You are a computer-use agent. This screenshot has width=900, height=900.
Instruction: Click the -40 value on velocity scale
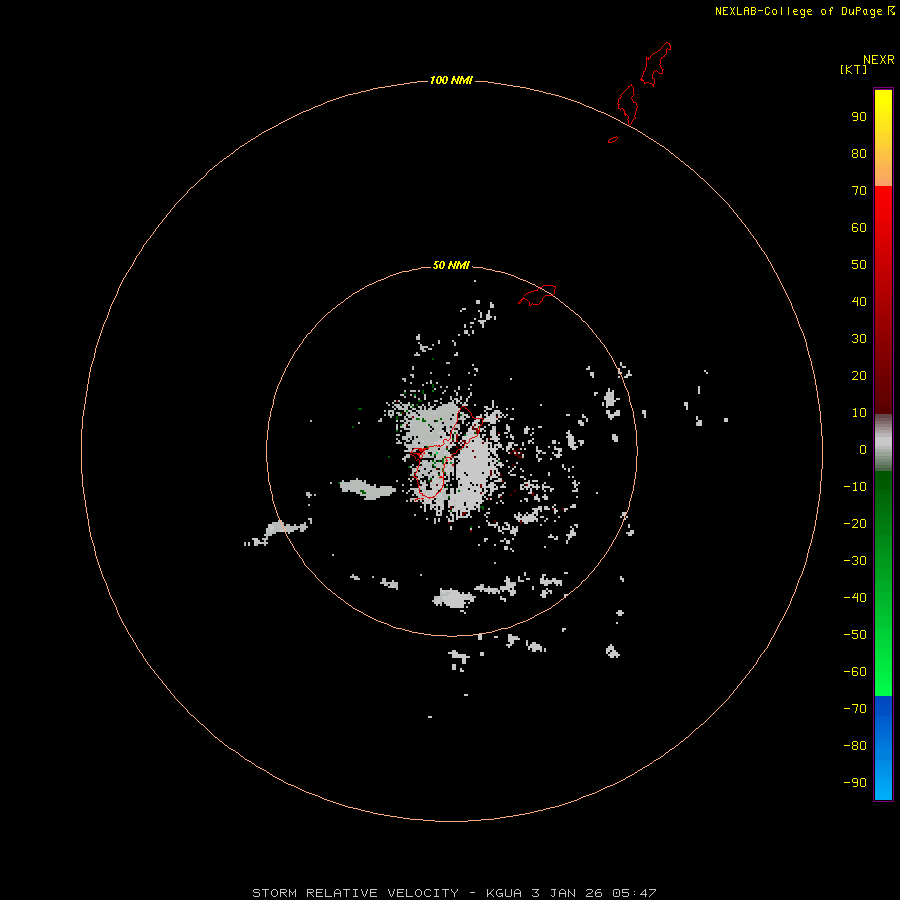[855, 598]
